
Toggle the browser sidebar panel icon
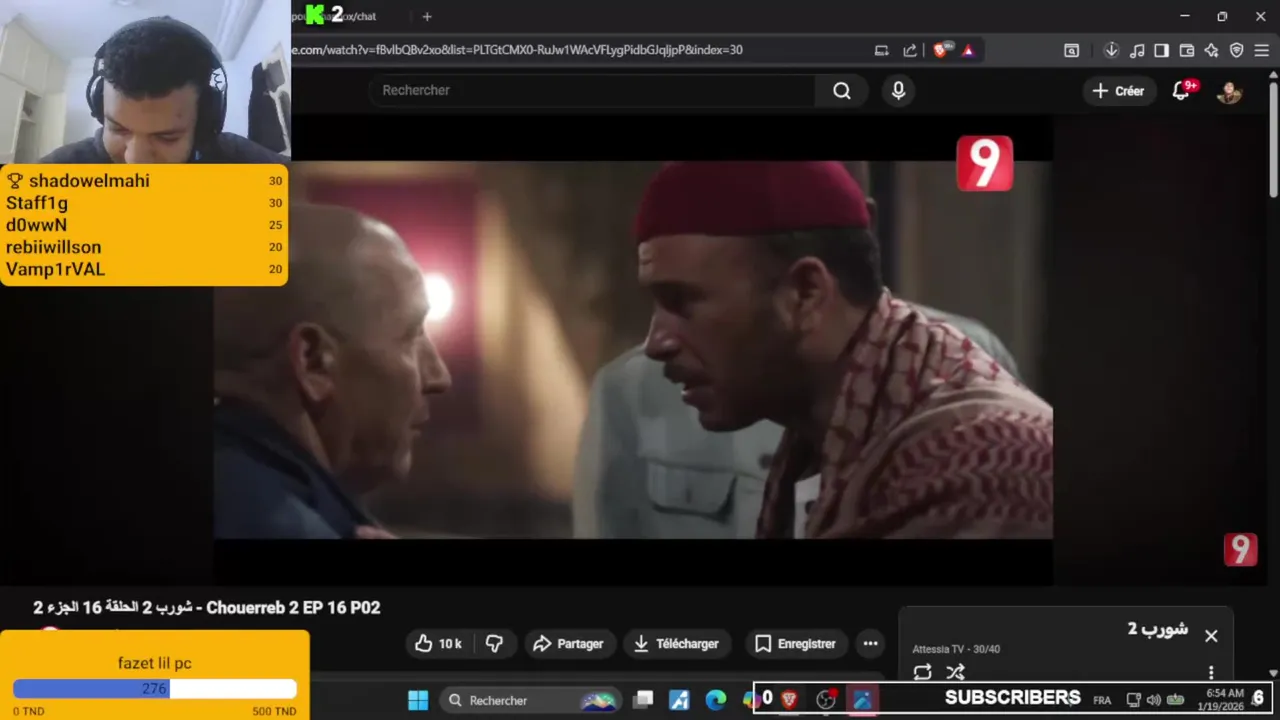click(1161, 50)
